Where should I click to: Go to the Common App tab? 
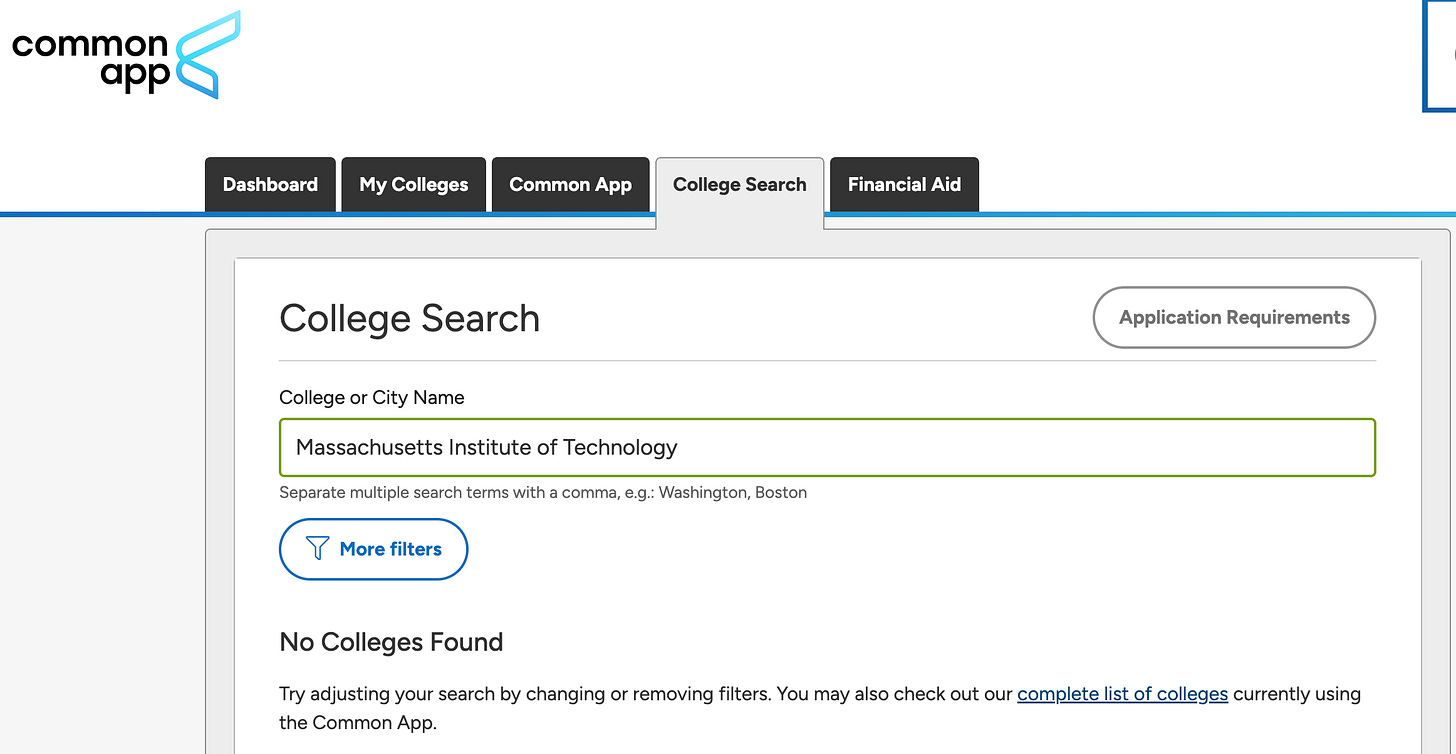[571, 185]
